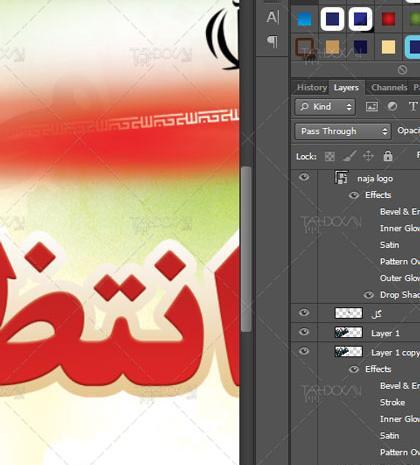420x465 pixels.
Task: Toggle Effects visibility on naja logo
Action: (354, 195)
